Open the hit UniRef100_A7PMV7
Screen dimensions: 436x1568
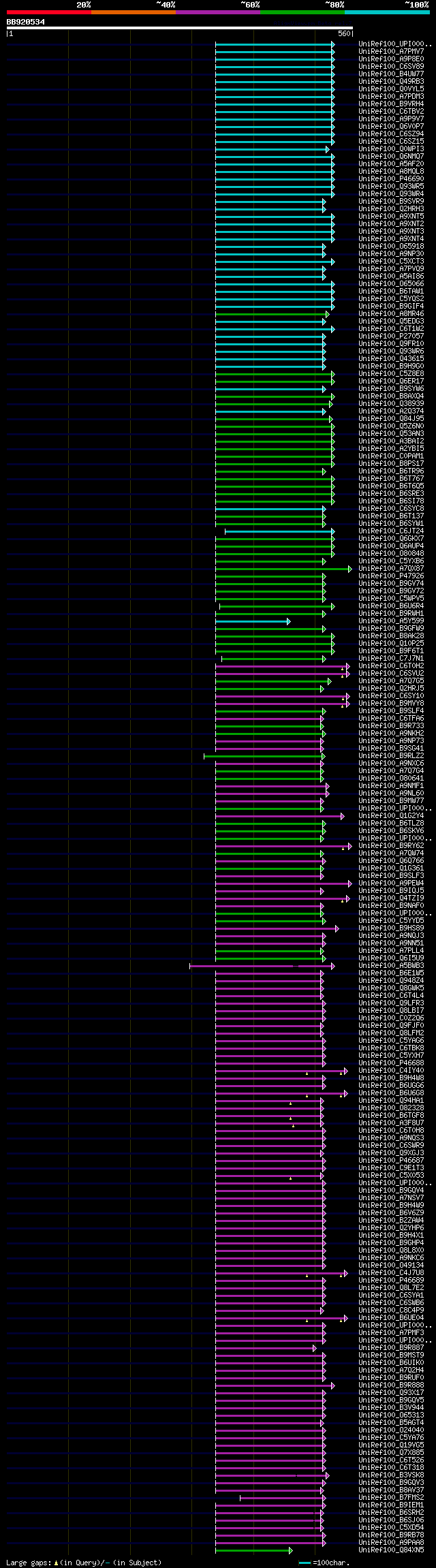(391, 51)
